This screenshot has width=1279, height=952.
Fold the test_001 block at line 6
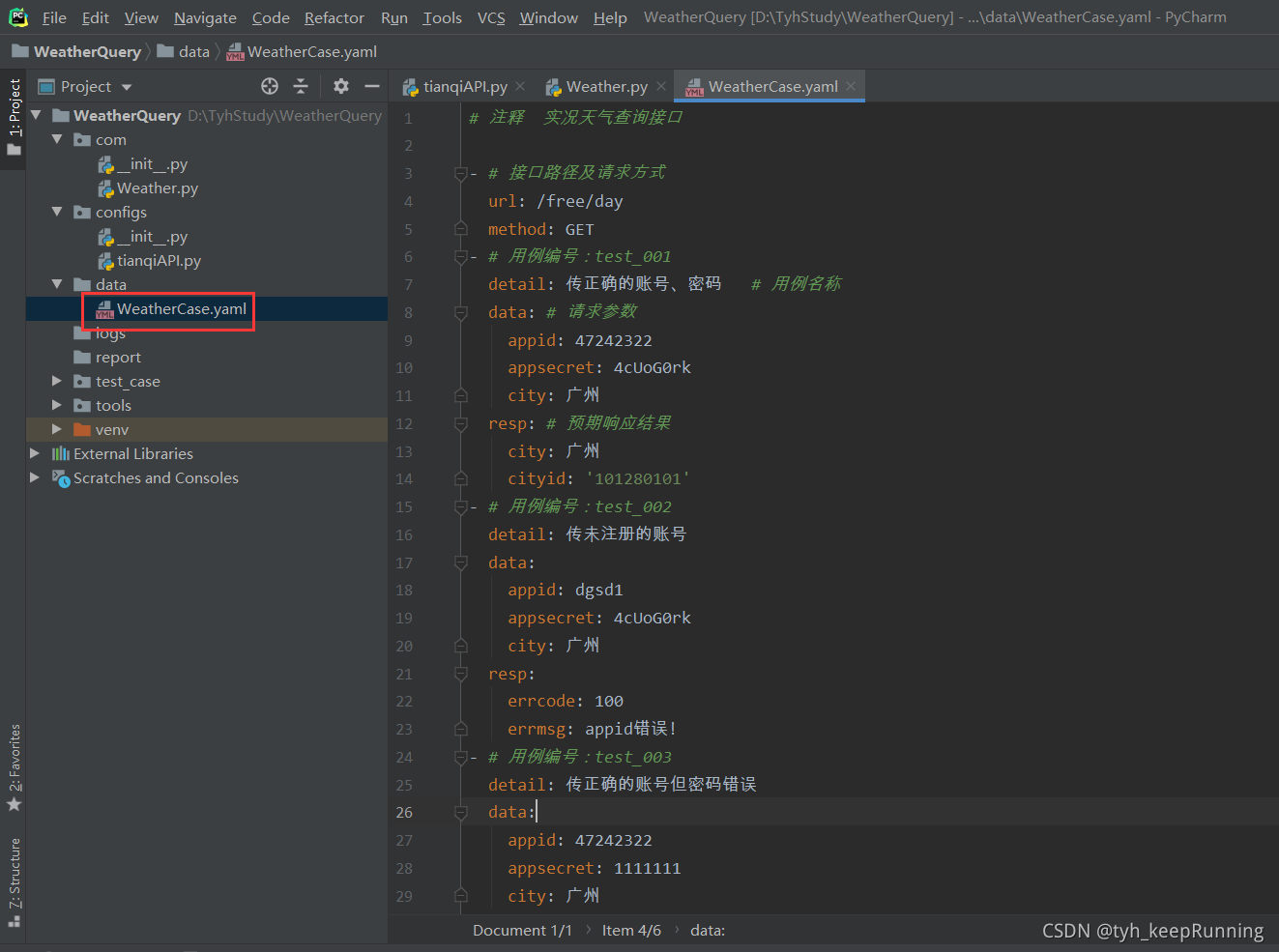point(461,257)
